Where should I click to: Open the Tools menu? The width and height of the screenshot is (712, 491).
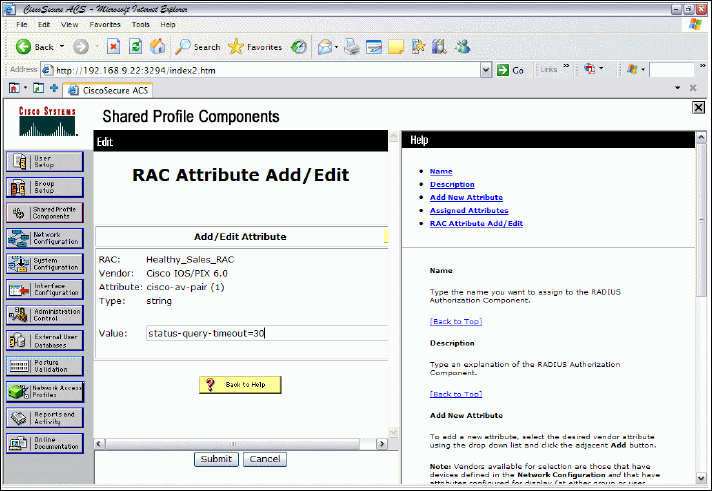click(141, 23)
